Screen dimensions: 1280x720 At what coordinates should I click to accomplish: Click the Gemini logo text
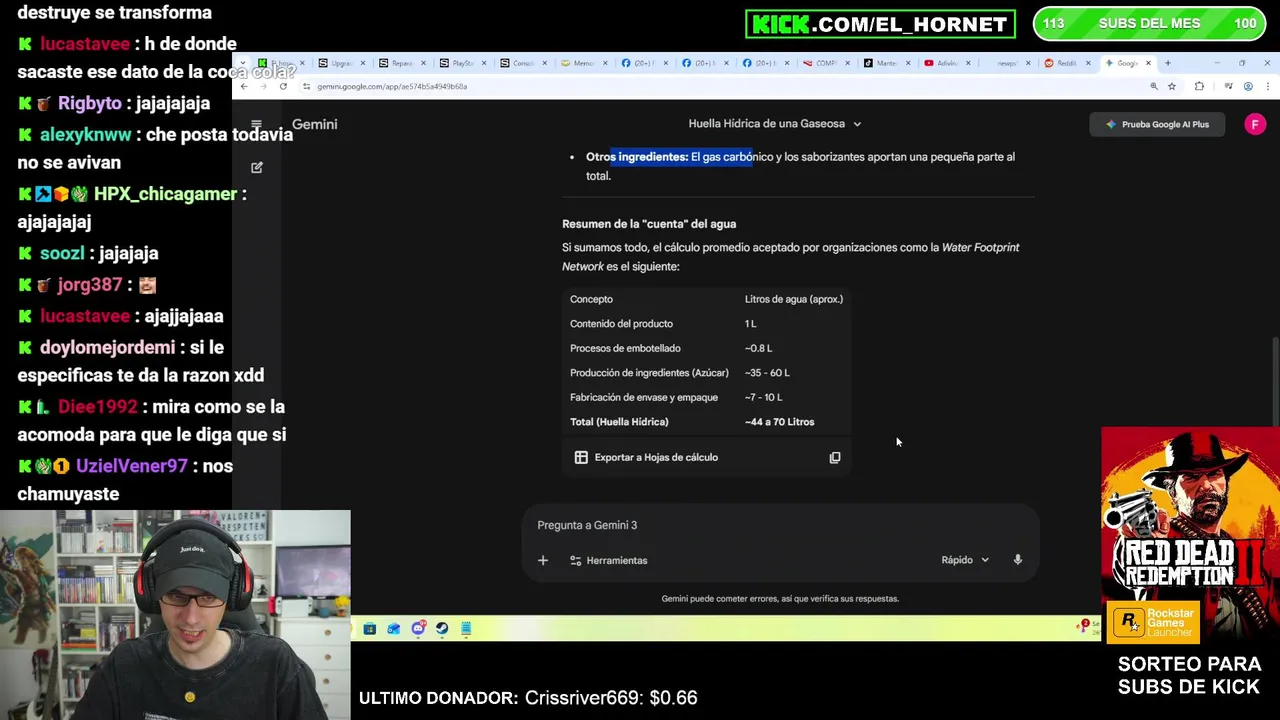click(x=314, y=124)
